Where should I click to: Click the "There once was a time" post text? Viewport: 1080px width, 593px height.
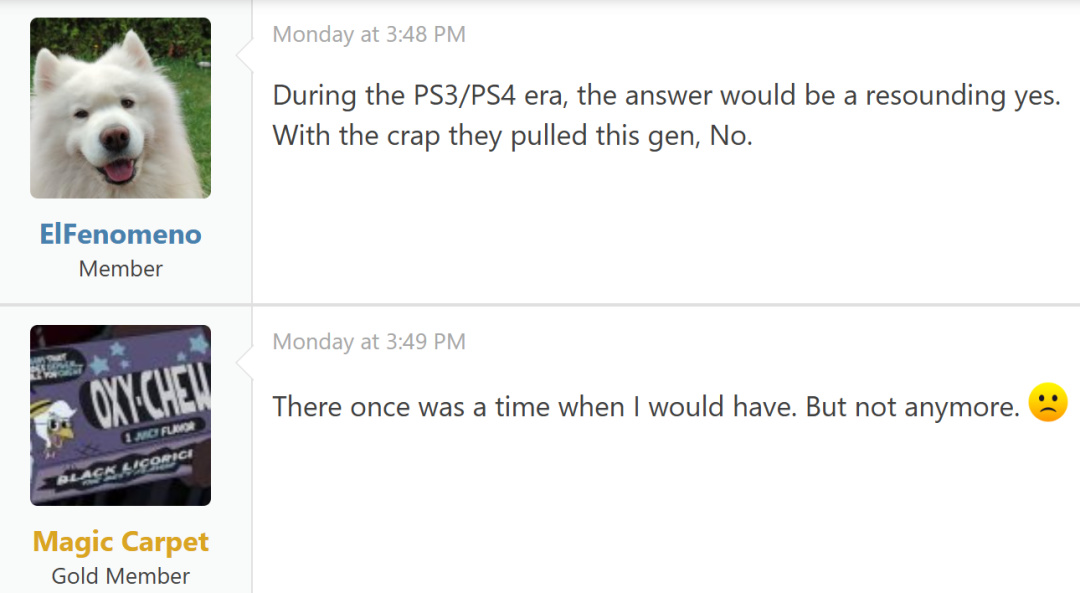point(645,406)
